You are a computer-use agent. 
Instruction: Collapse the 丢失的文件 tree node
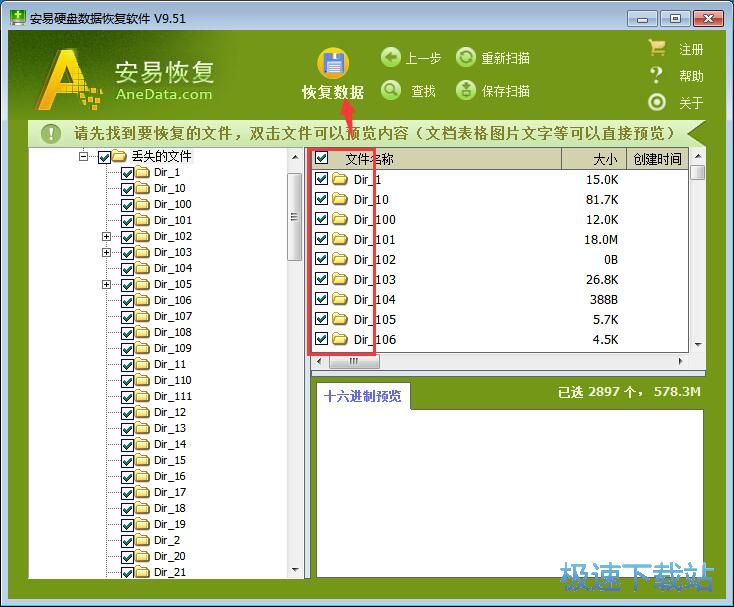coord(83,156)
